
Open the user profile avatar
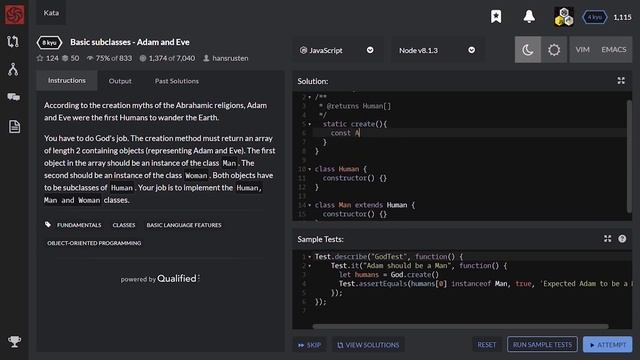pos(564,17)
